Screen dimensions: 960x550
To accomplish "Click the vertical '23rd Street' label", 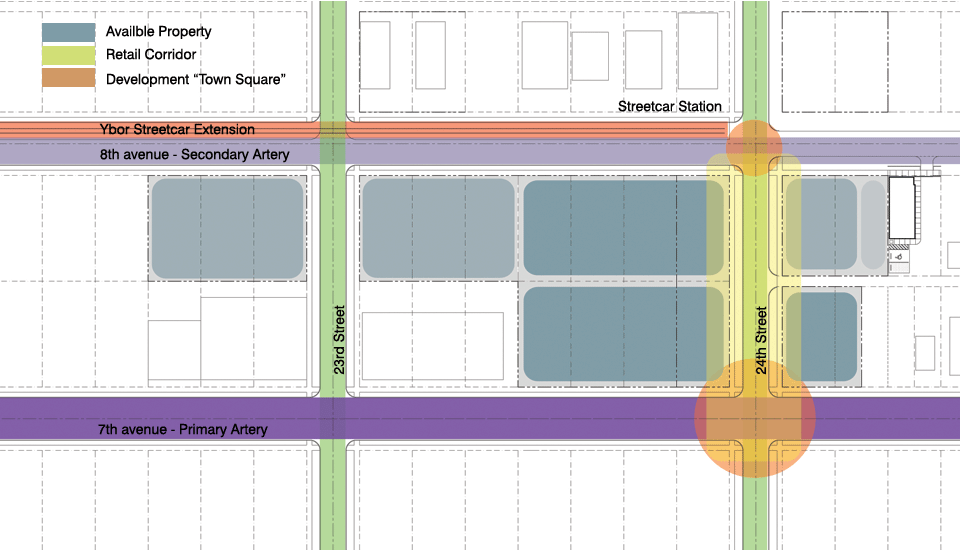I will pos(339,340).
